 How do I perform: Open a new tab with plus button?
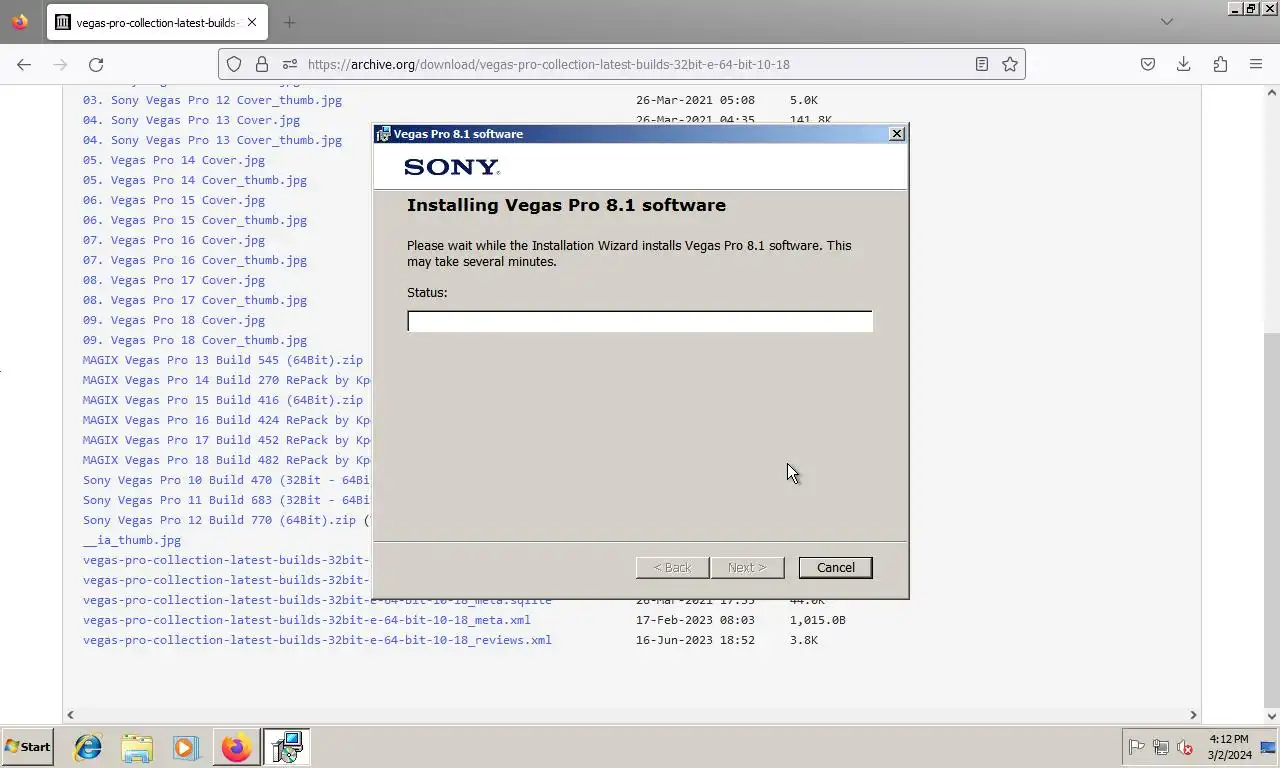coord(289,22)
